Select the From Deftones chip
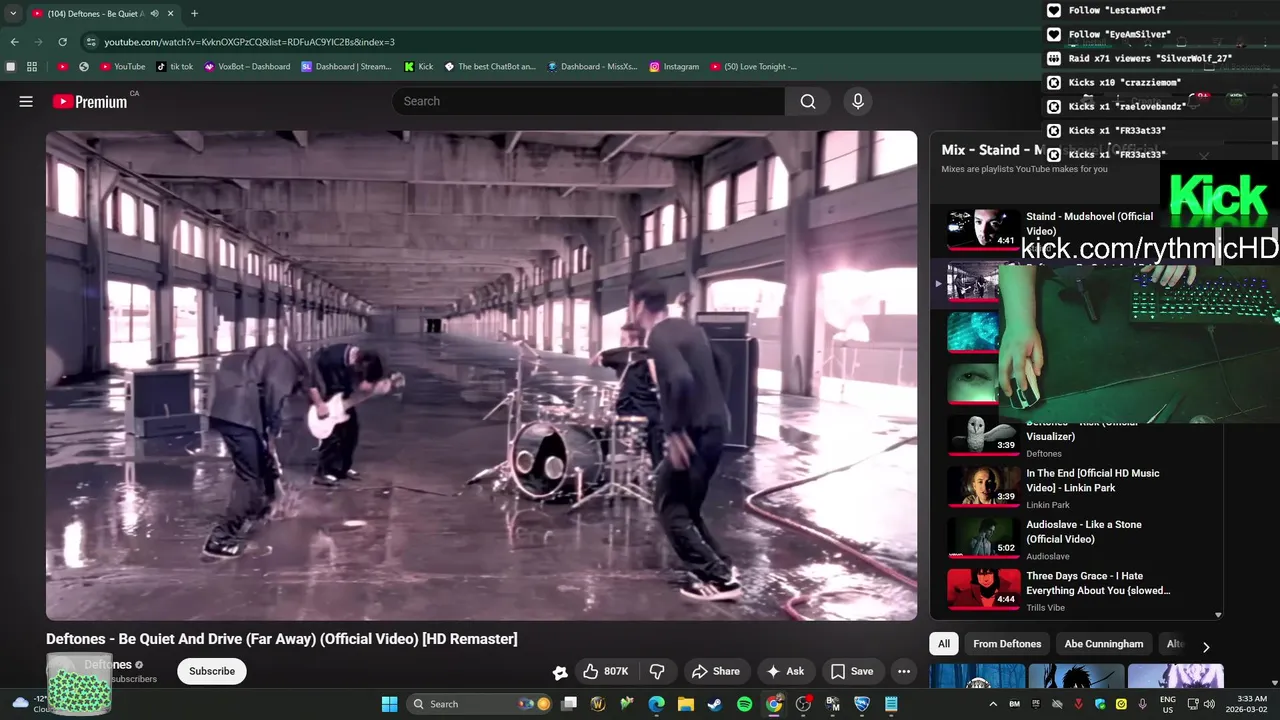Image resolution: width=1280 pixels, height=720 pixels. point(1007,644)
